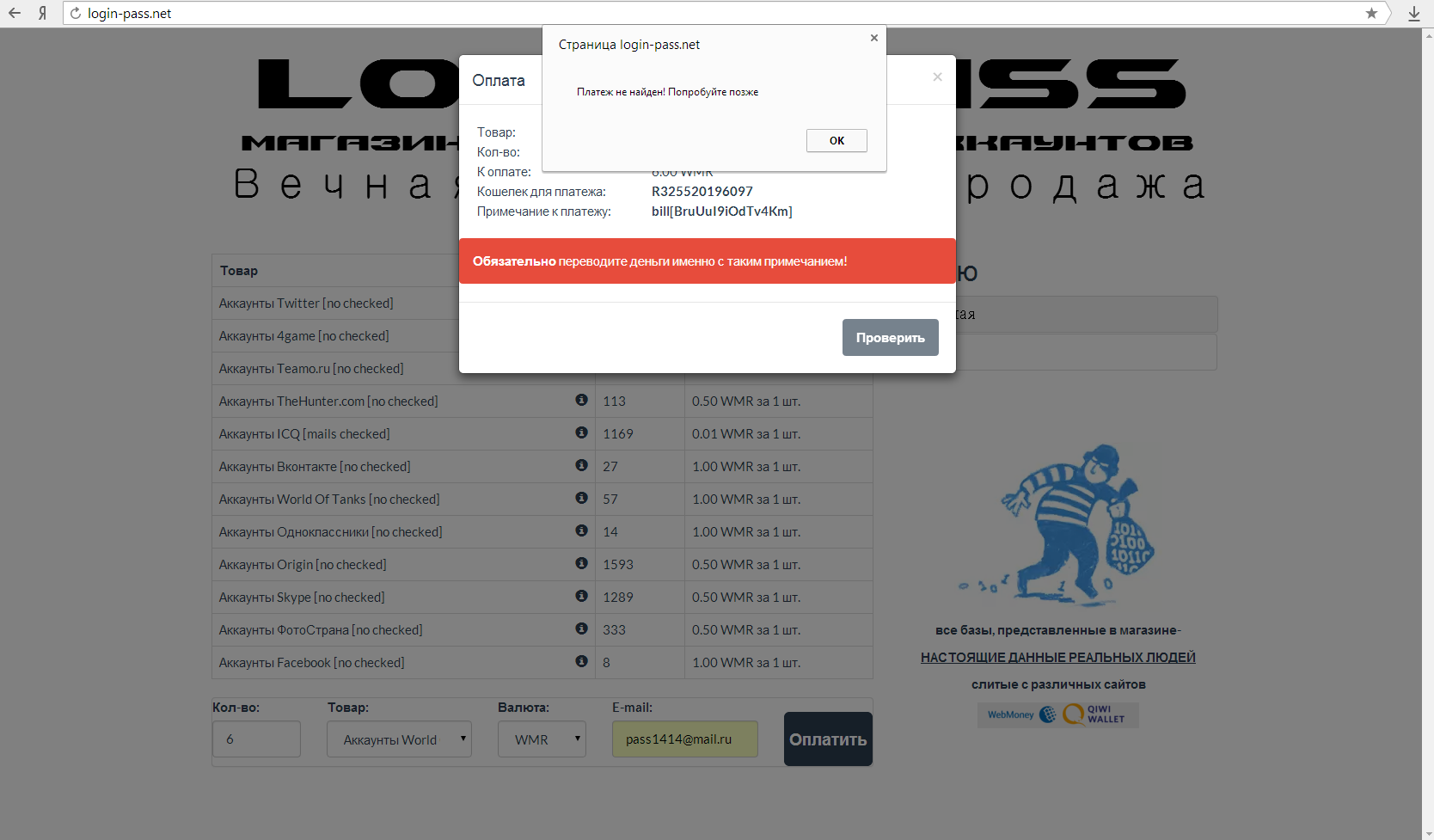This screenshot has height=840, width=1434.
Task: Confirm the alert with the OK button
Action: point(836,140)
